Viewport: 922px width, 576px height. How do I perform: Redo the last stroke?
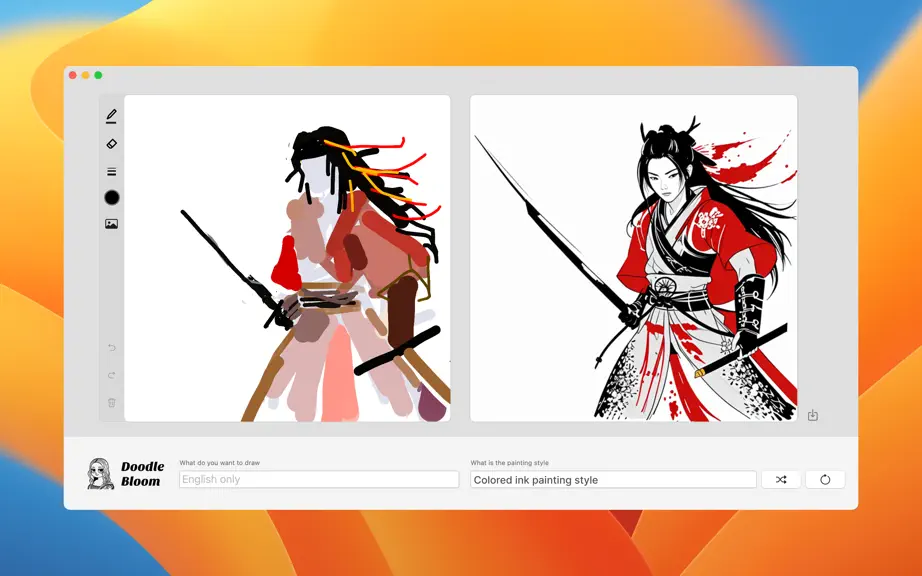112,375
